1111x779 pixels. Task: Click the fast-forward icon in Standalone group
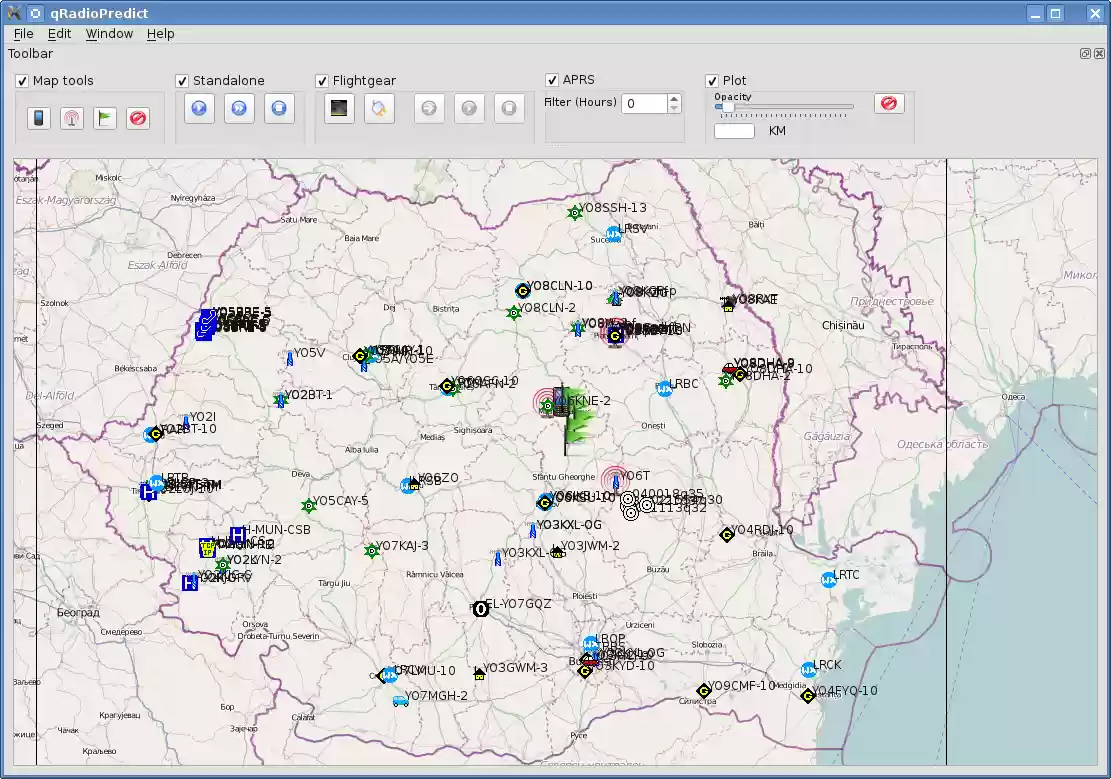point(239,108)
